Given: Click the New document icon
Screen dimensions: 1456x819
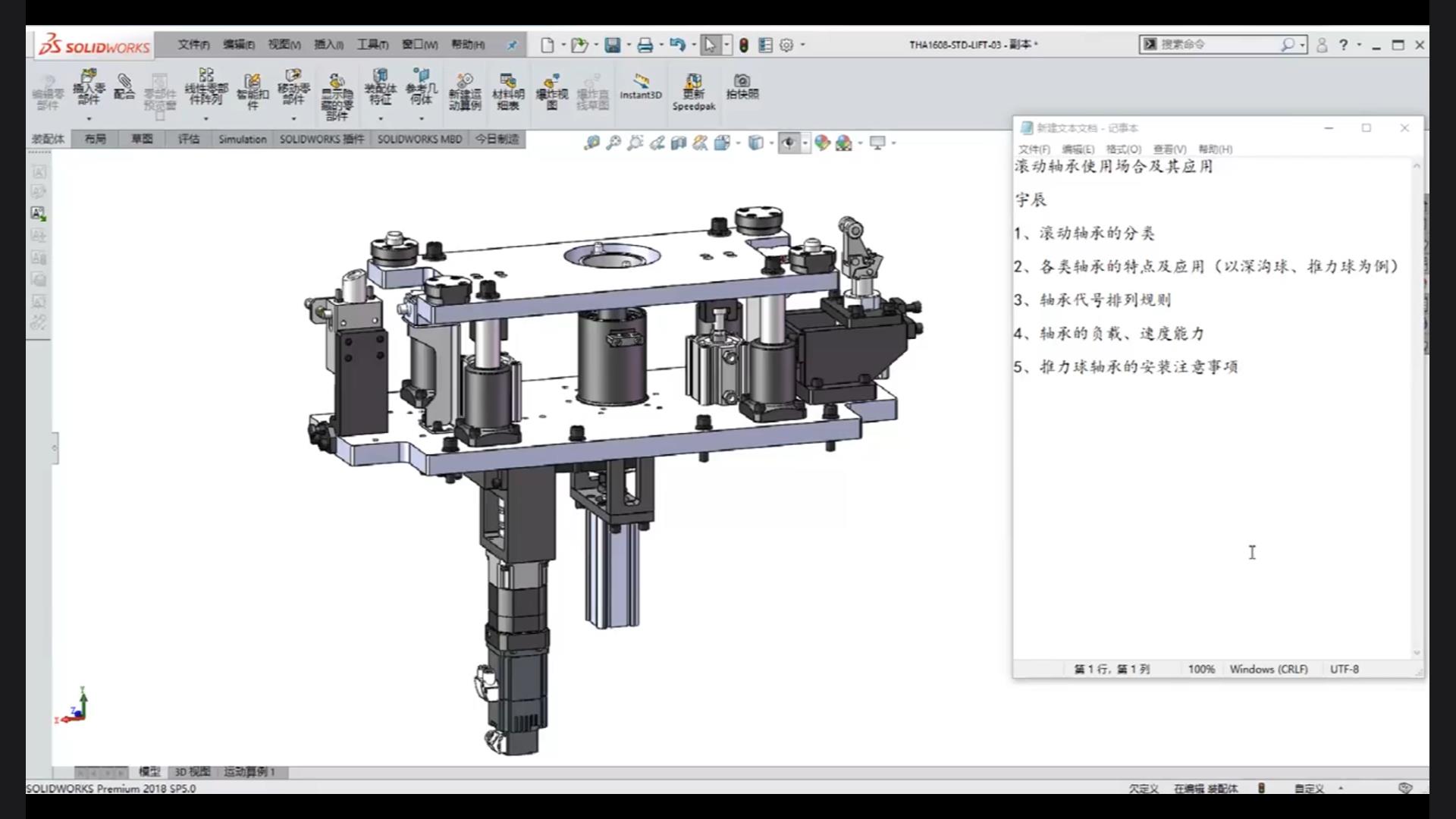Looking at the screenshot, I should (x=547, y=45).
